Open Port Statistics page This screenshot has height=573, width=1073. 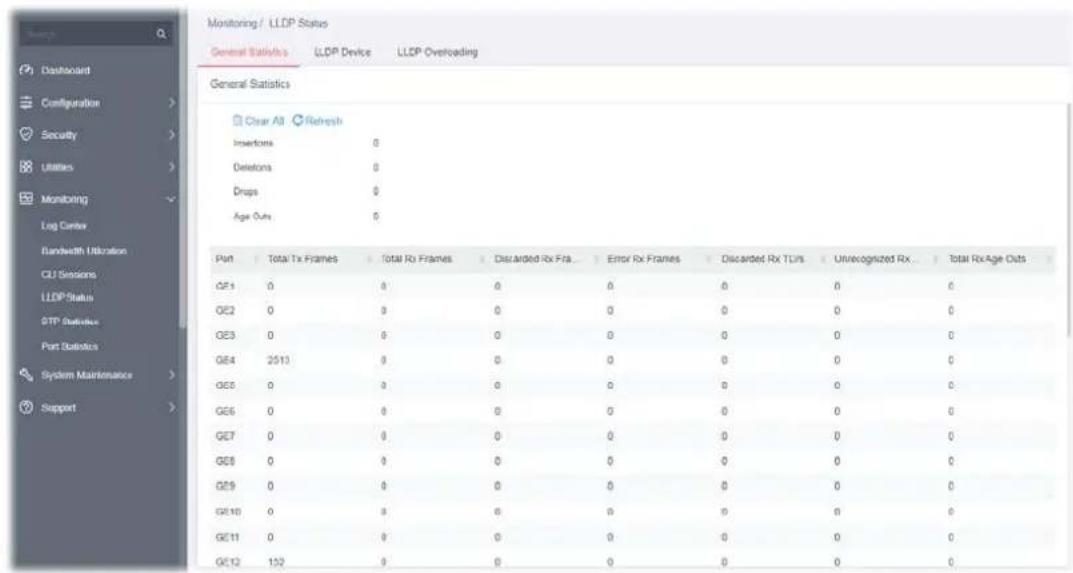(69, 346)
